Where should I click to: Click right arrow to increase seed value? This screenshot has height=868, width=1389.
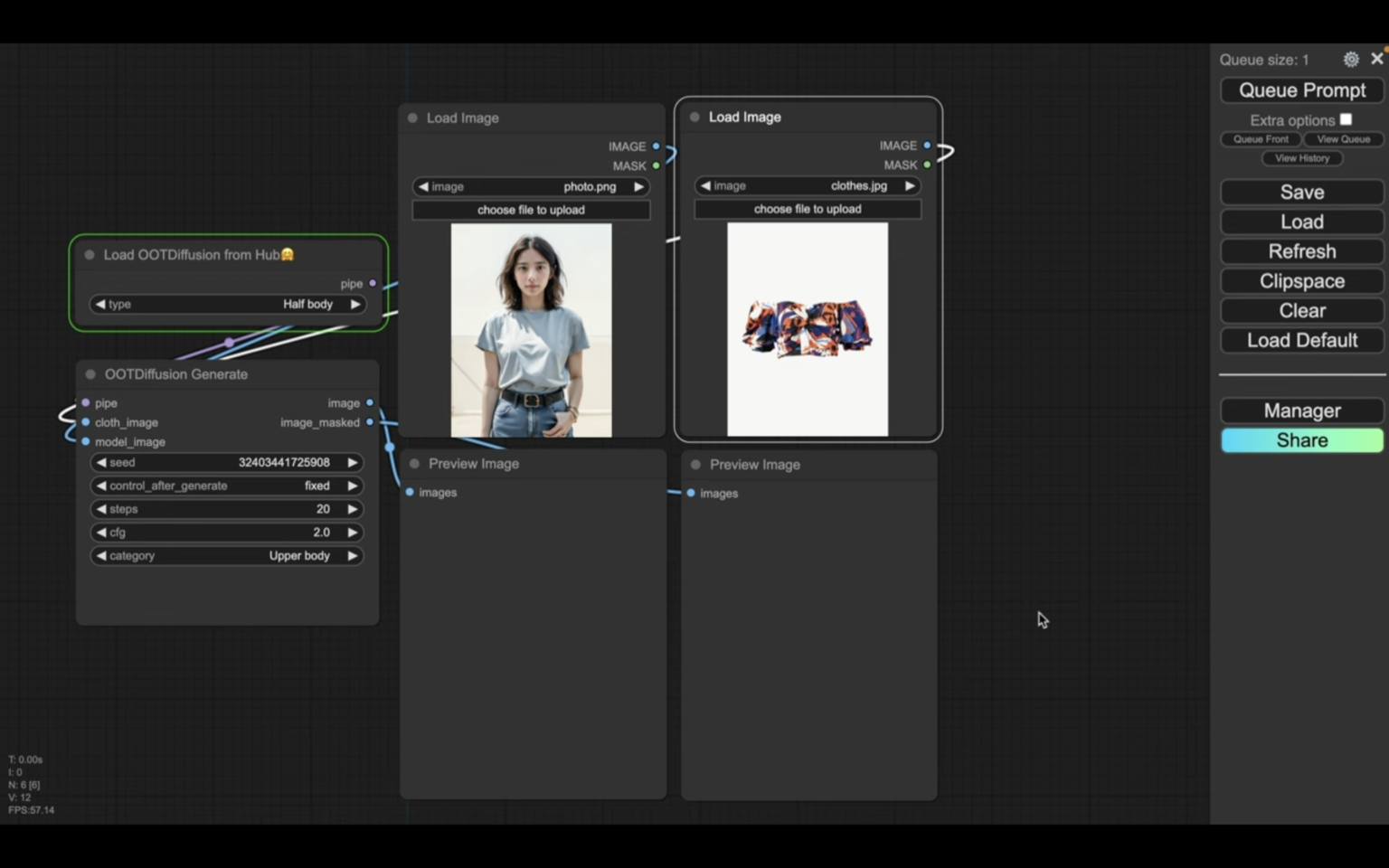tap(353, 462)
